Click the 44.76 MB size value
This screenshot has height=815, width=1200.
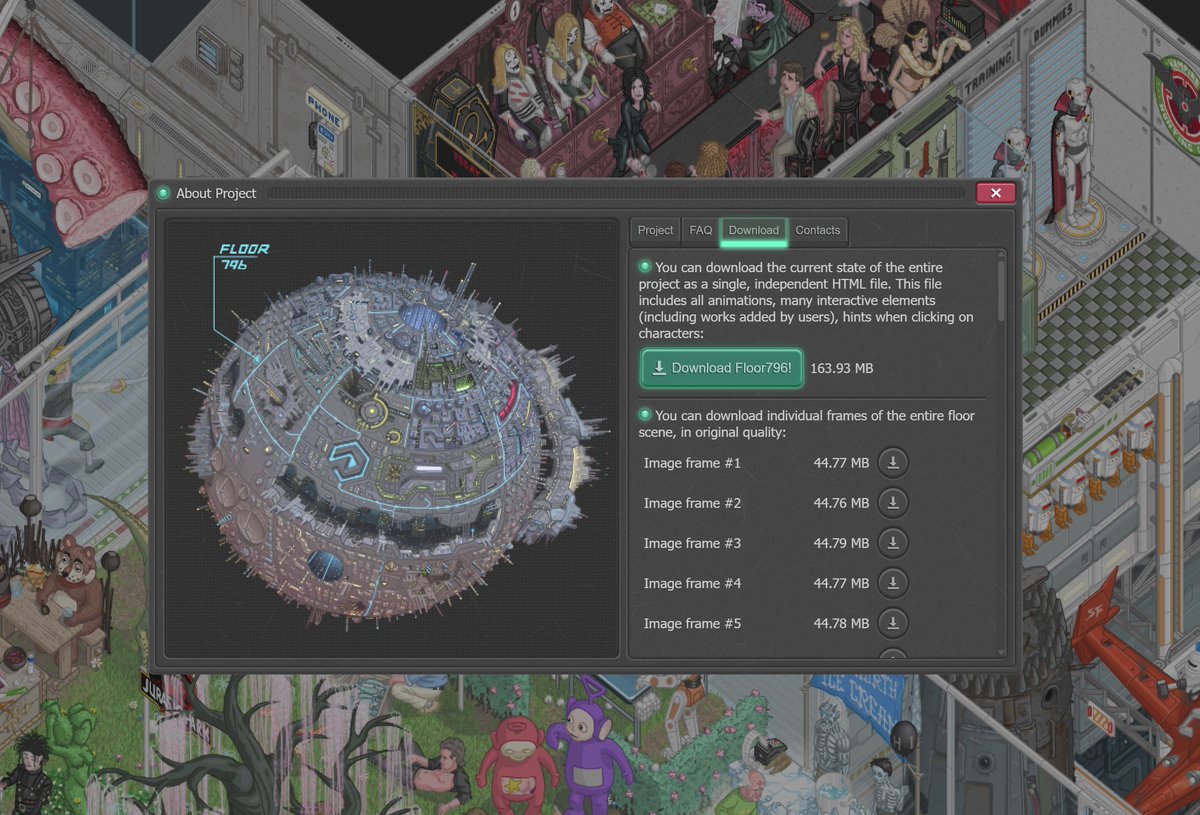tap(841, 503)
